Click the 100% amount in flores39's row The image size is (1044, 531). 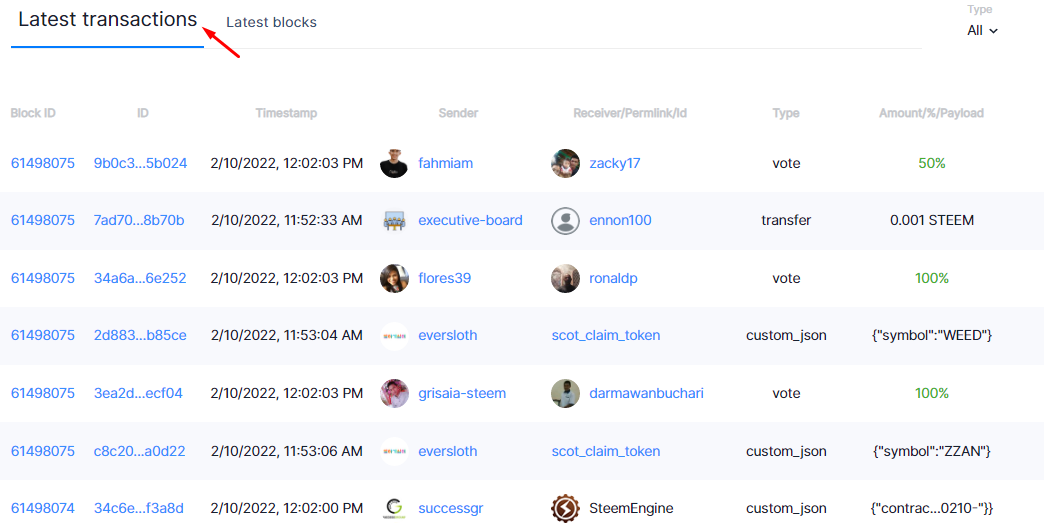(x=931, y=278)
